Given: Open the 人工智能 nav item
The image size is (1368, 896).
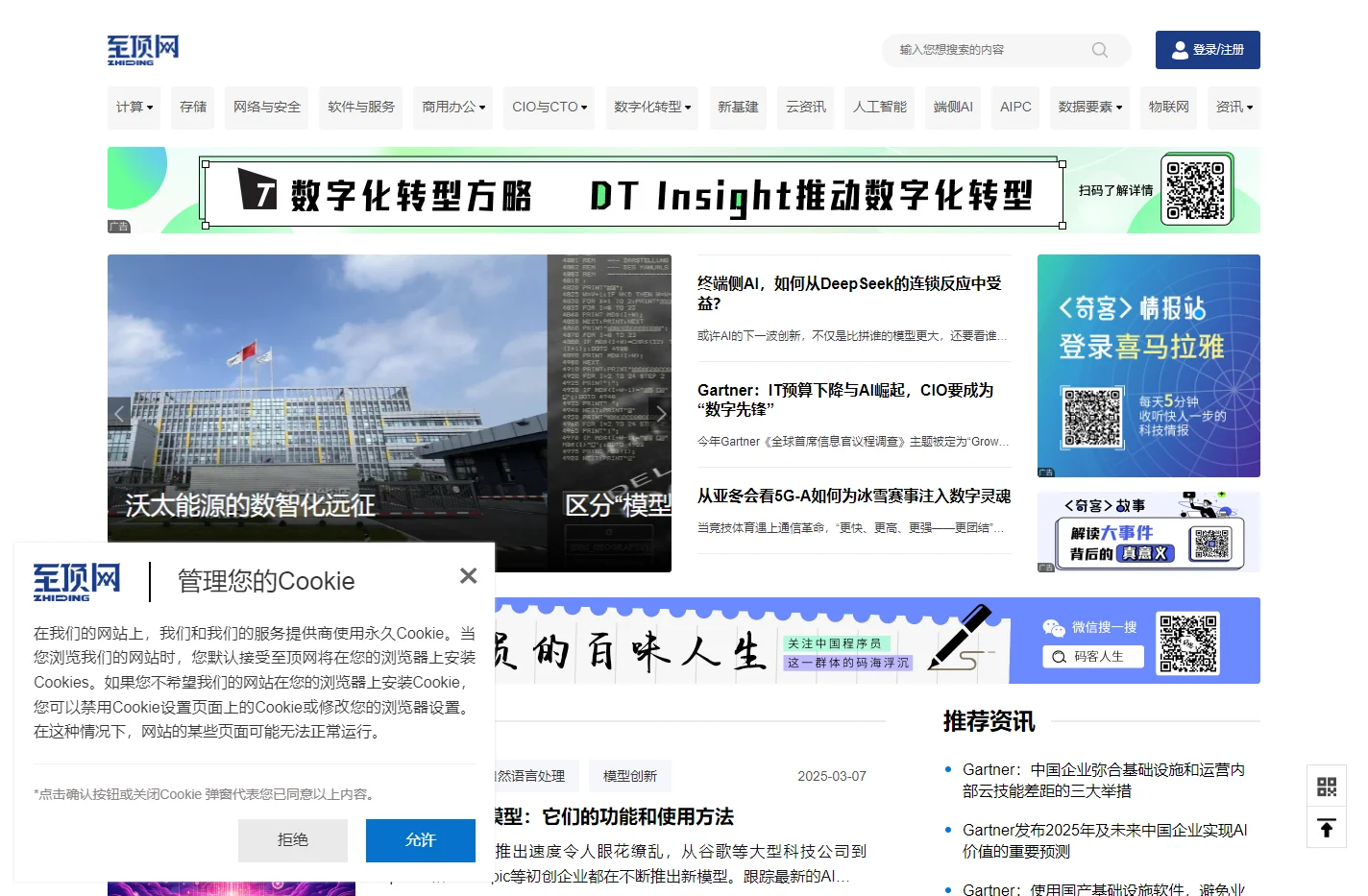Looking at the screenshot, I should (880, 108).
